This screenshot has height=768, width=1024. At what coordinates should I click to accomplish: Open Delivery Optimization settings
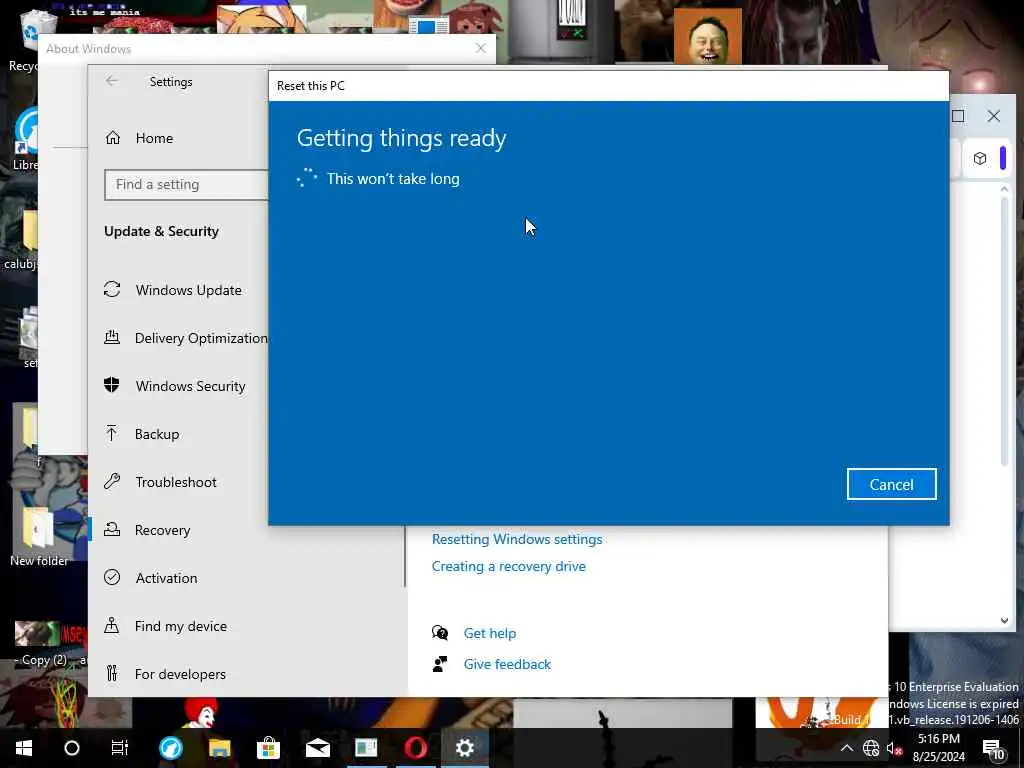click(201, 338)
